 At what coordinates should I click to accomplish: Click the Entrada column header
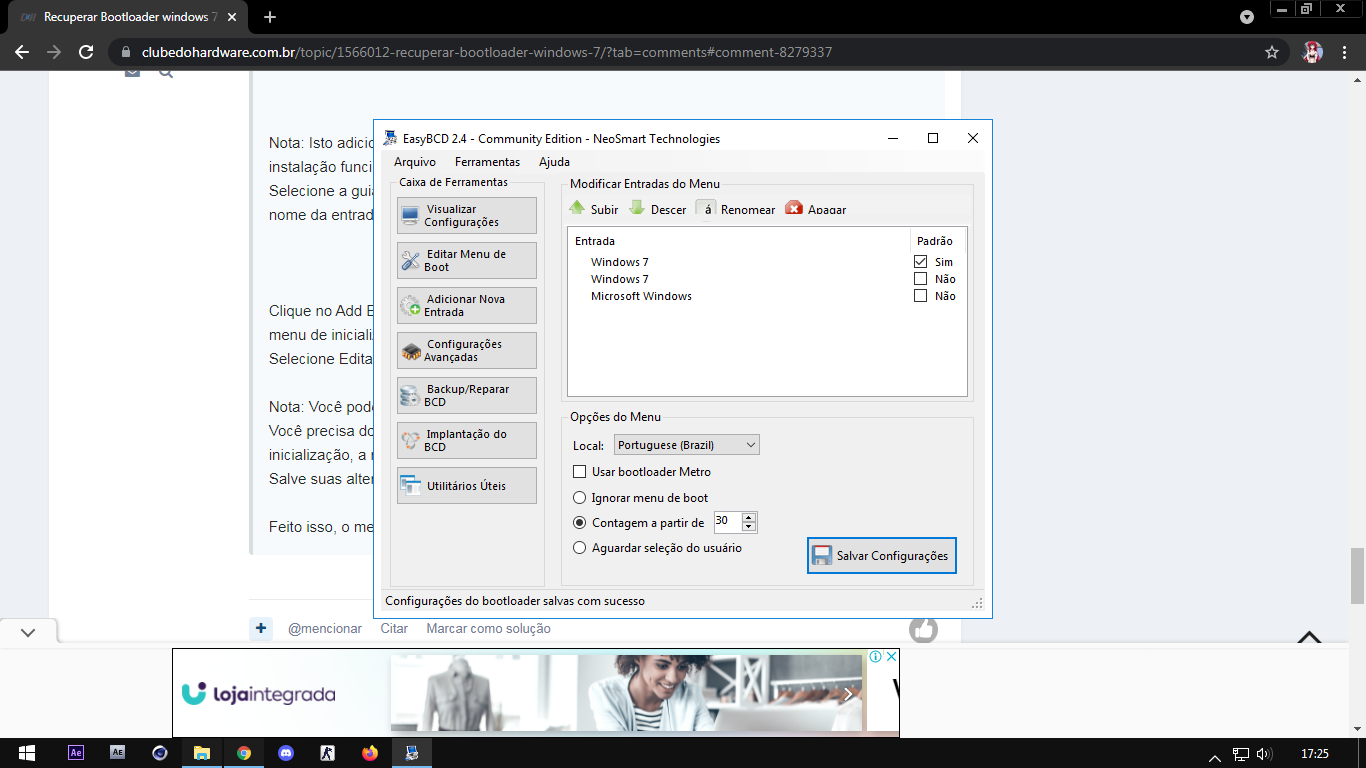[x=595, y=241]
